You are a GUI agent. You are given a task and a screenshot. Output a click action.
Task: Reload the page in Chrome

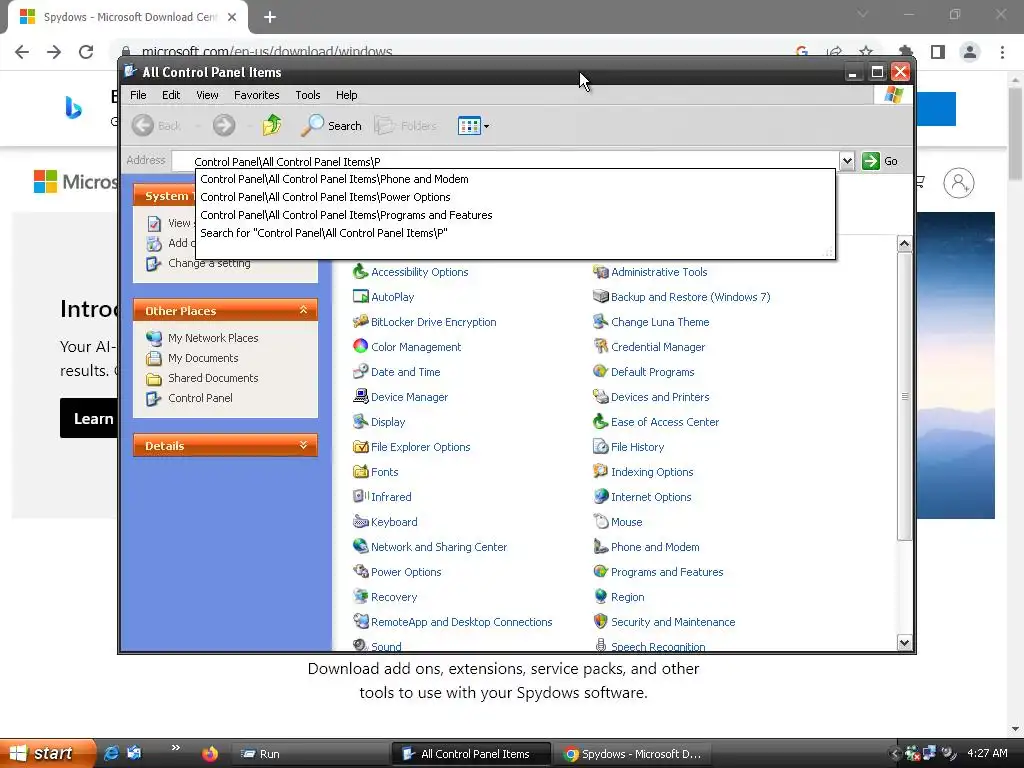86,52
